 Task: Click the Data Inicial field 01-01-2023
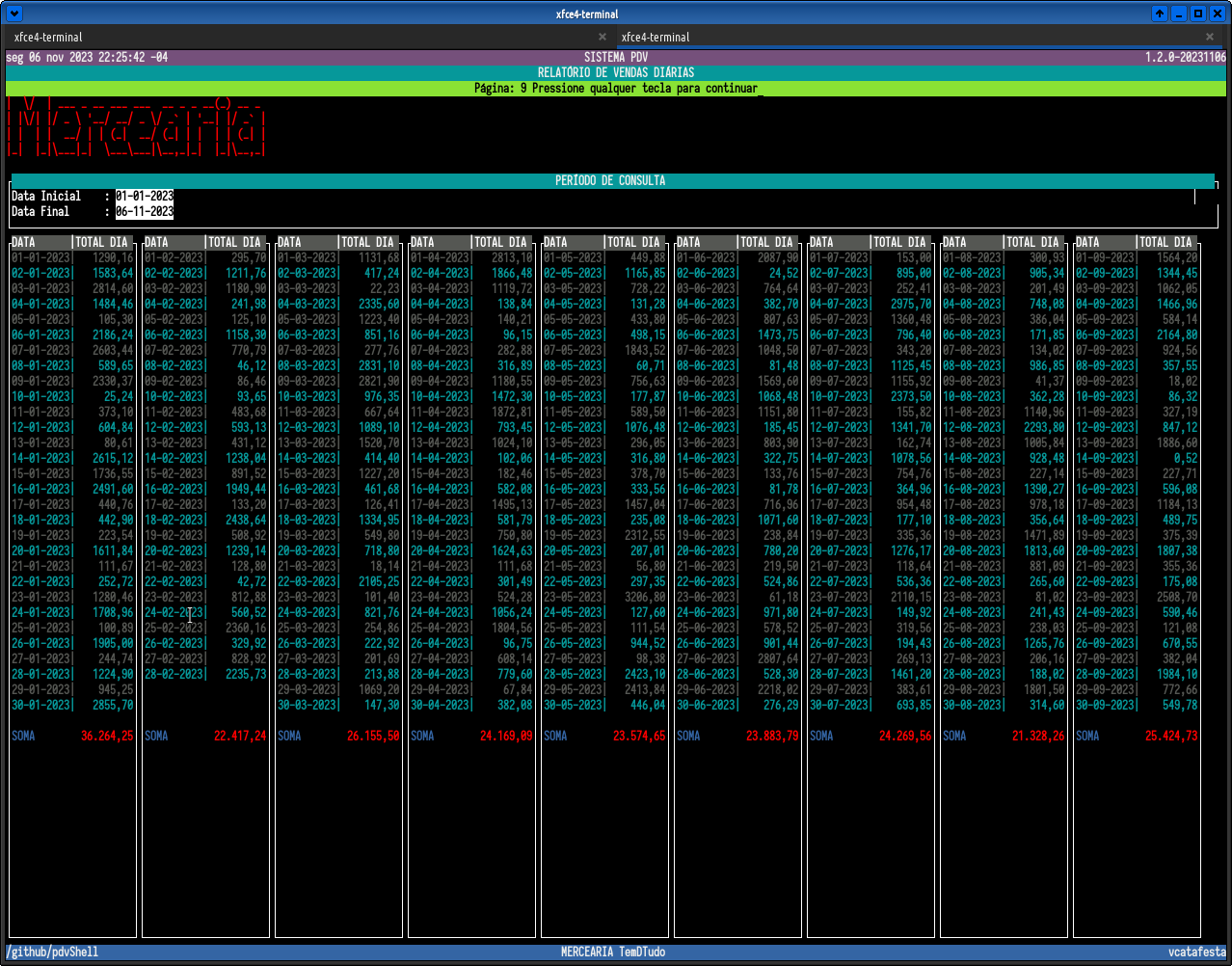tap(145, 196)
